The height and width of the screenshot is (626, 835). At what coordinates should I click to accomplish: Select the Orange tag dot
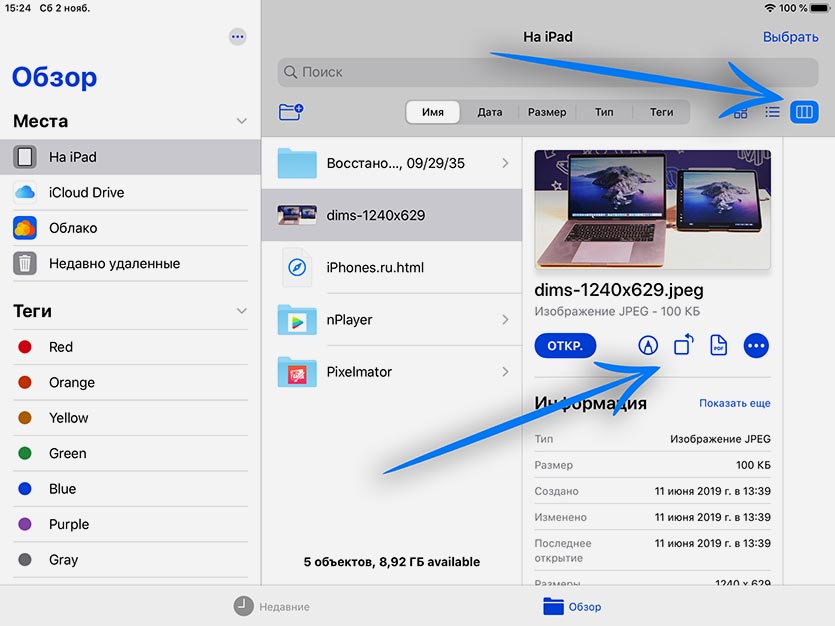coord(24,382)
